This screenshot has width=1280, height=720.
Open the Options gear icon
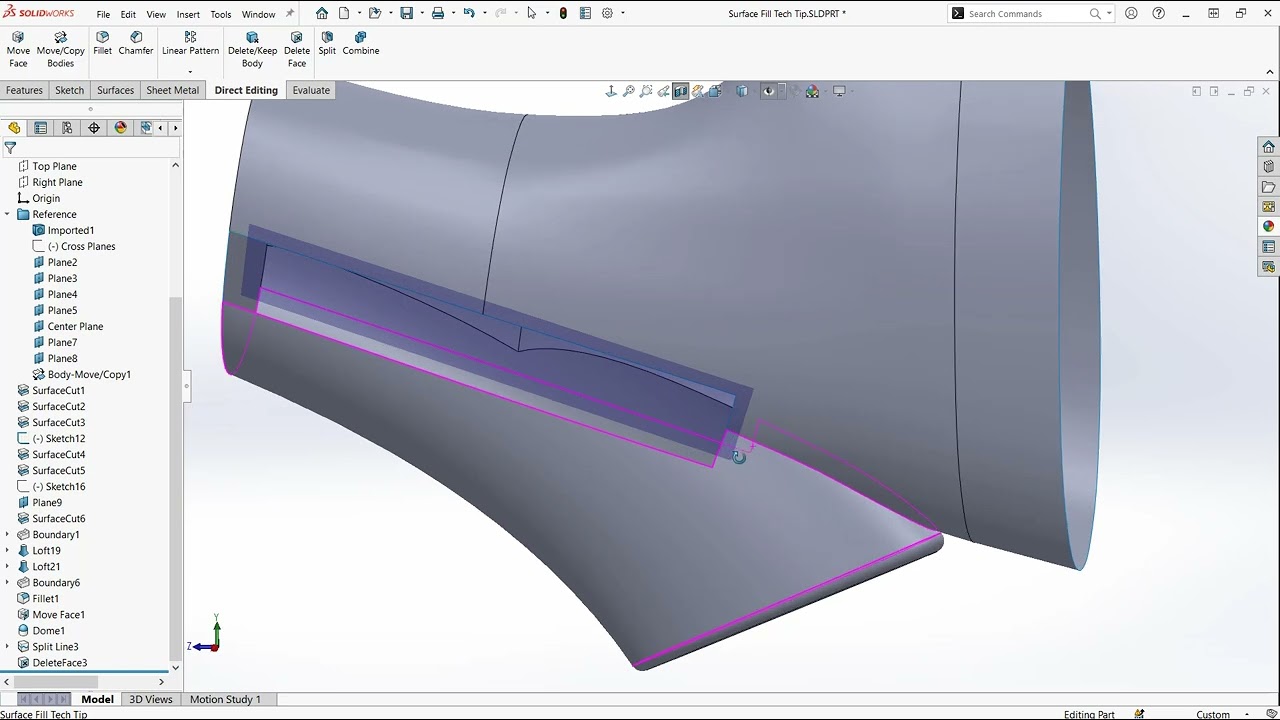(x=607, y=13)
